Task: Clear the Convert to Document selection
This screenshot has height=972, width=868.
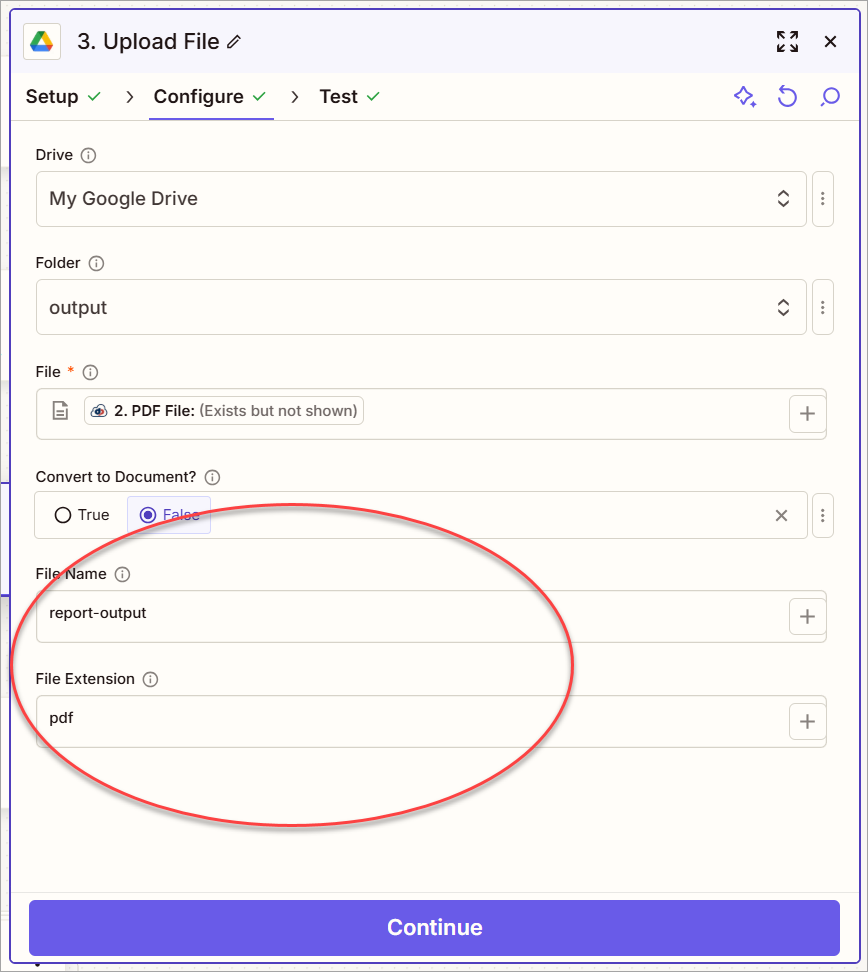Action: 781,515
